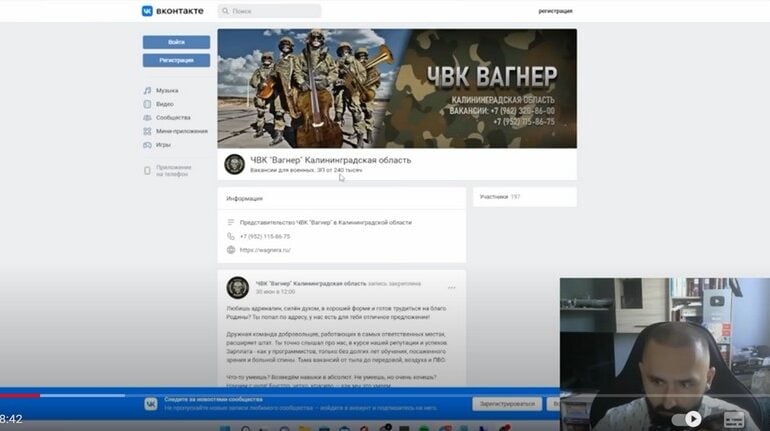This screenshot has height=431, width=770.
Task: Click the pinned post author's avatar
Action: pyautogui.click(x=238, y=288)
